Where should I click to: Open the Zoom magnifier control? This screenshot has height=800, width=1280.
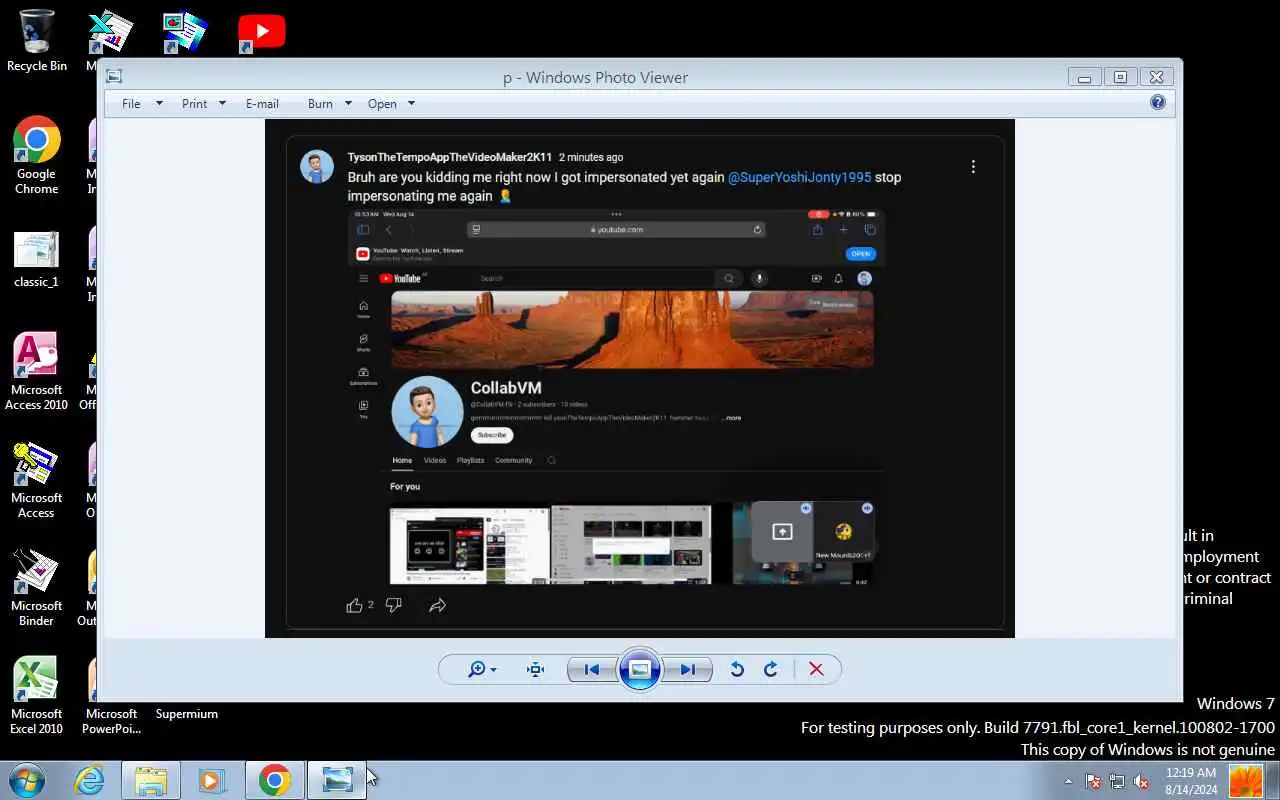pyautogui.click(x=482, y=669)
